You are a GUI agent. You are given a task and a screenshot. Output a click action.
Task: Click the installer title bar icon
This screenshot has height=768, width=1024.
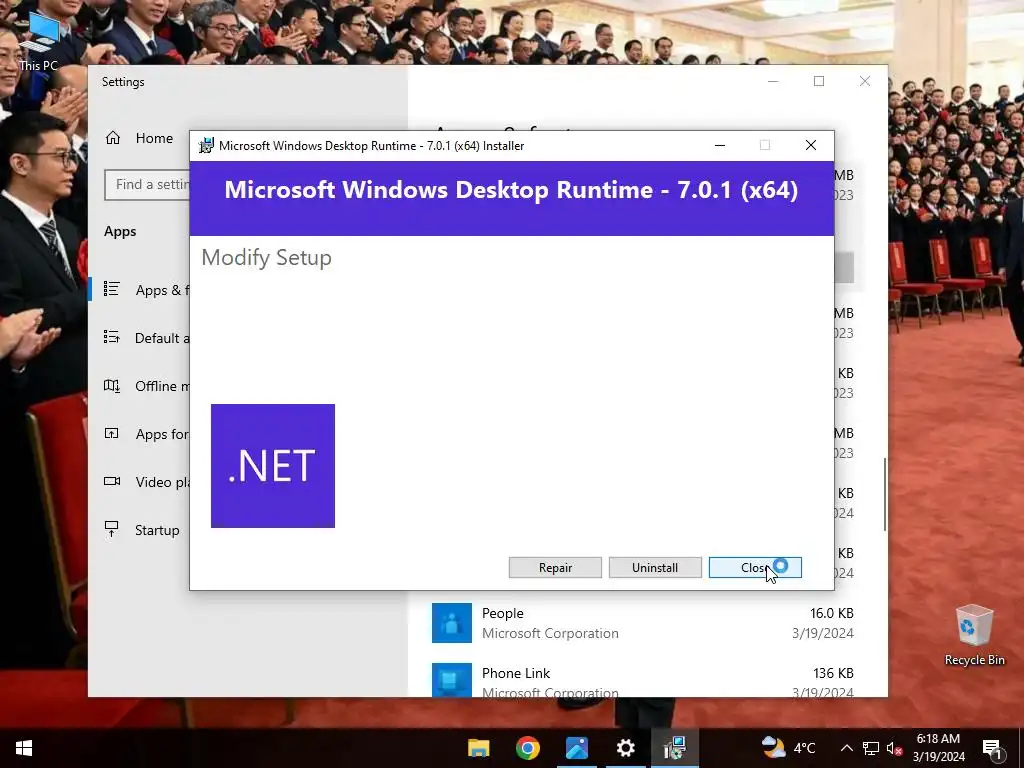tap(206, 146)
